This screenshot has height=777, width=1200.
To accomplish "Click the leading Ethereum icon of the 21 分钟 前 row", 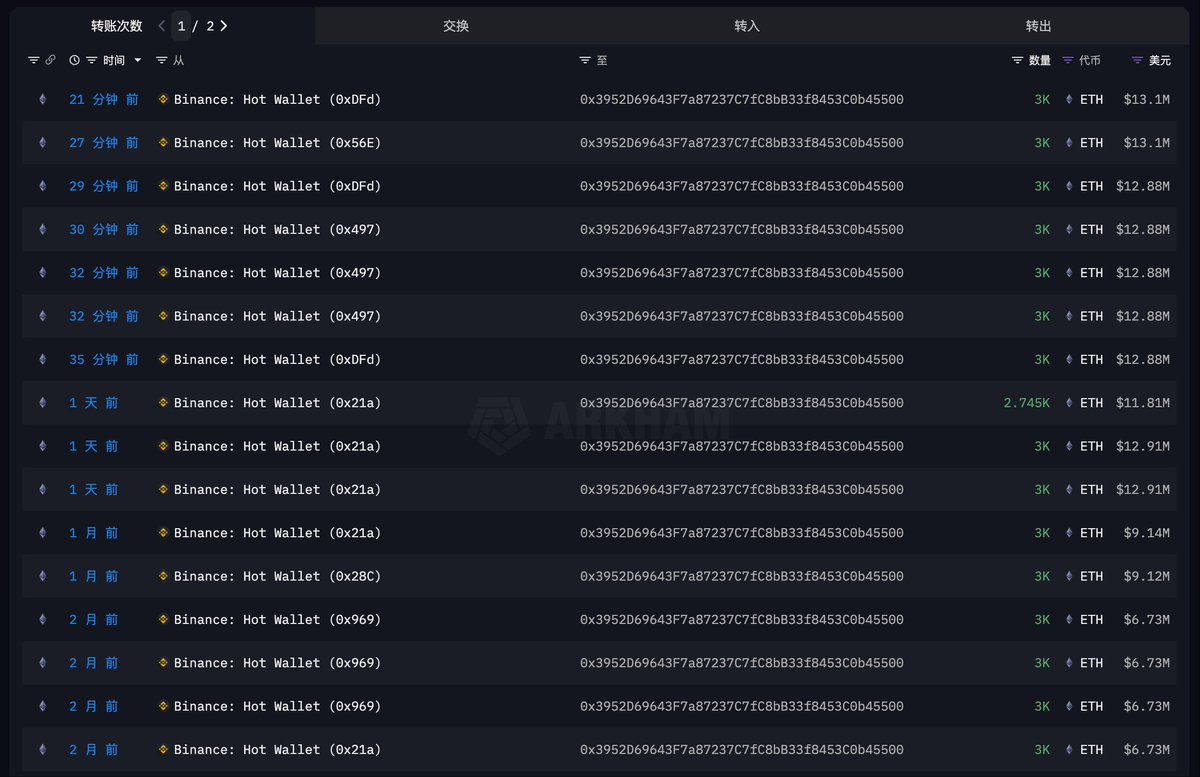I will (42, 100).
